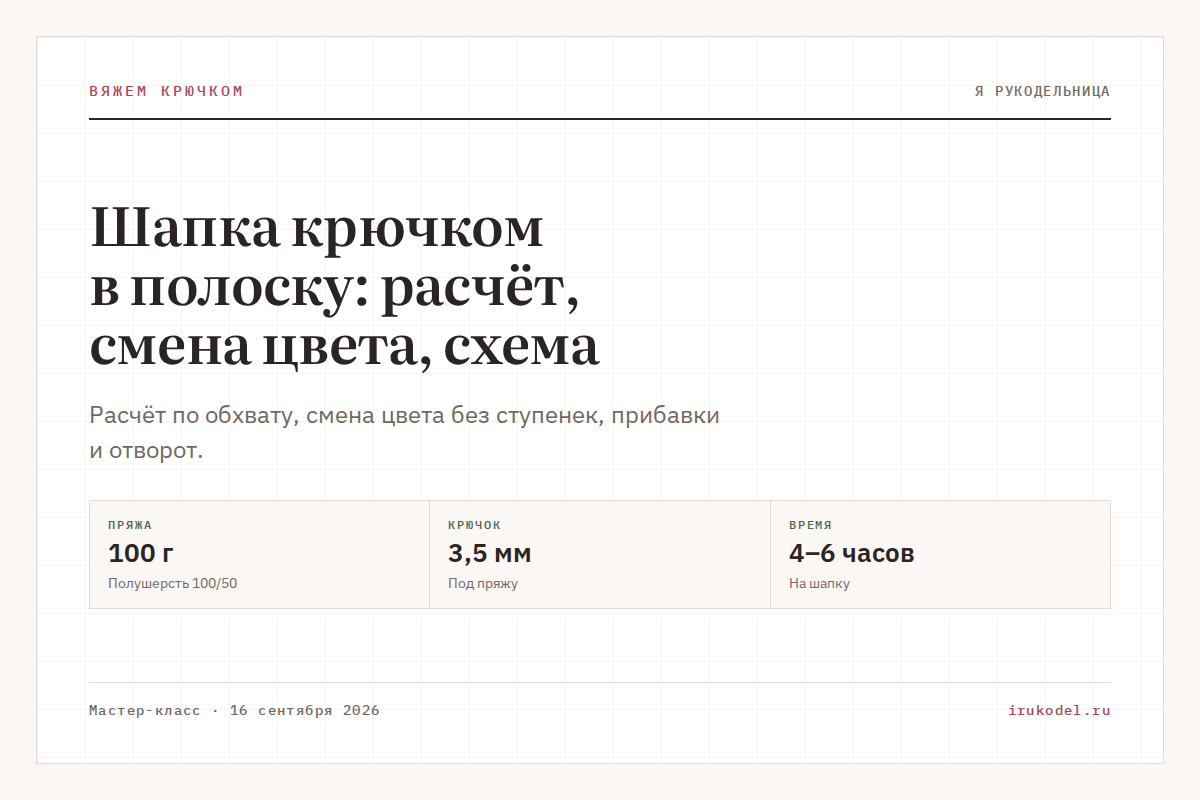Open the irukodel.ru link
This screenshot has width=1200, height=800.
1059,711
